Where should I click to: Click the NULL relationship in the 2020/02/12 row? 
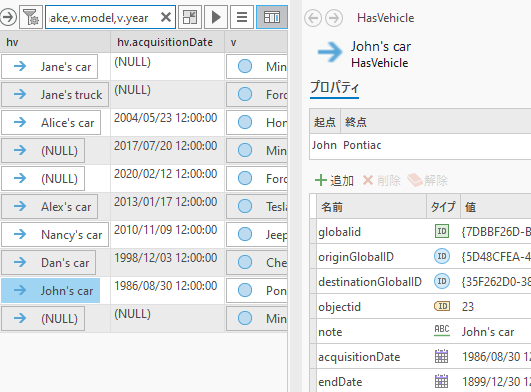(43, 178)
